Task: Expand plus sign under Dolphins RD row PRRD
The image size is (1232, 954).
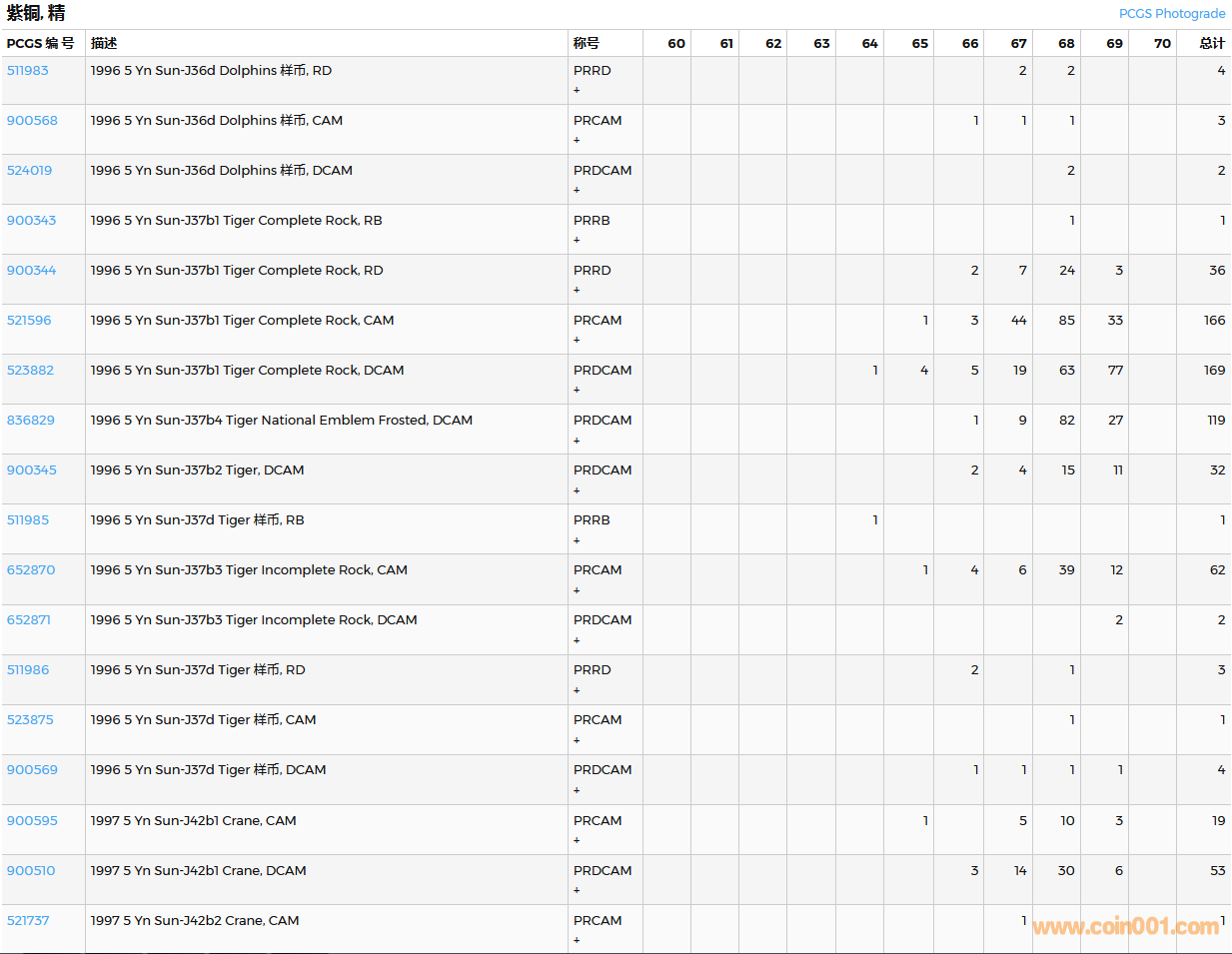Action: (x=577, y=91)
